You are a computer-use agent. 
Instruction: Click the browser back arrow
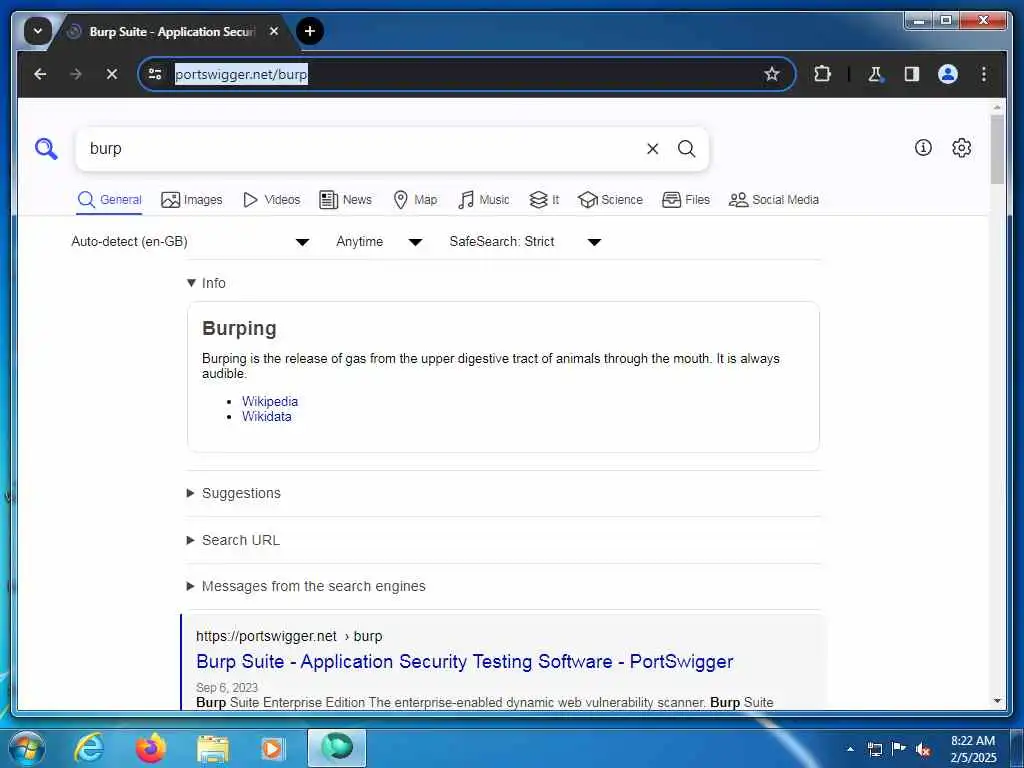40,74
